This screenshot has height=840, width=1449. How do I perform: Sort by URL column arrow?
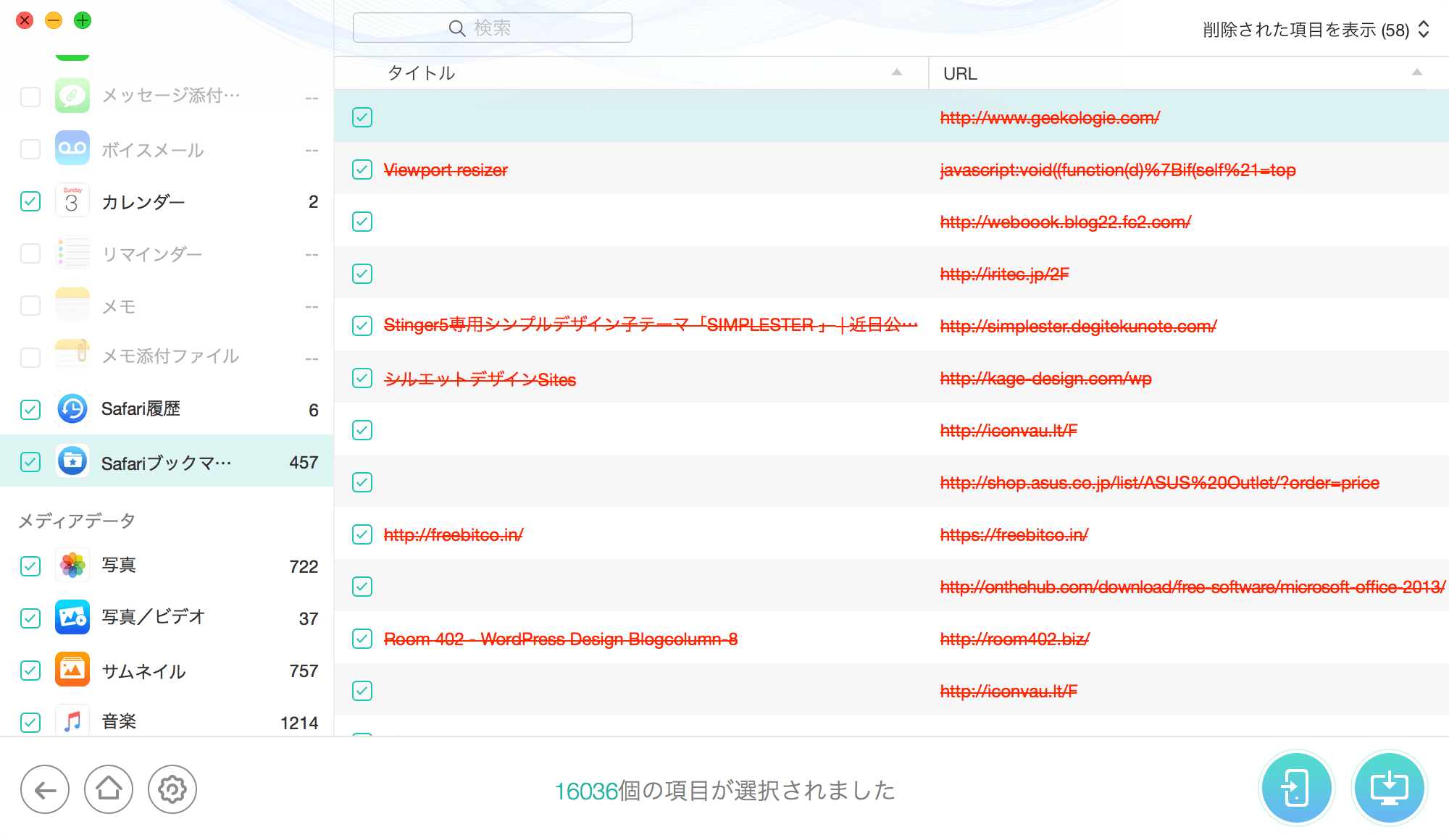1417,72
